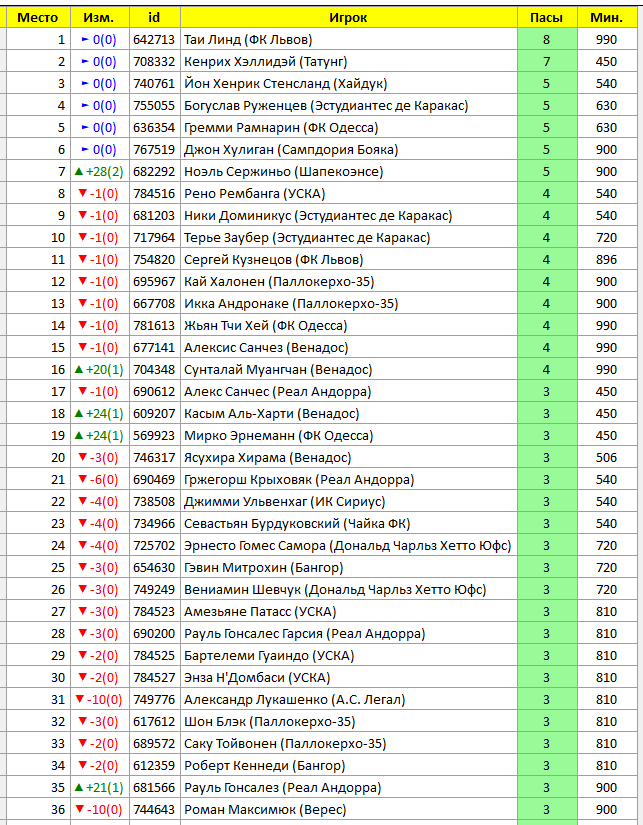Select id cell 642713
This screenshot has width=643, height=825.
155,39
